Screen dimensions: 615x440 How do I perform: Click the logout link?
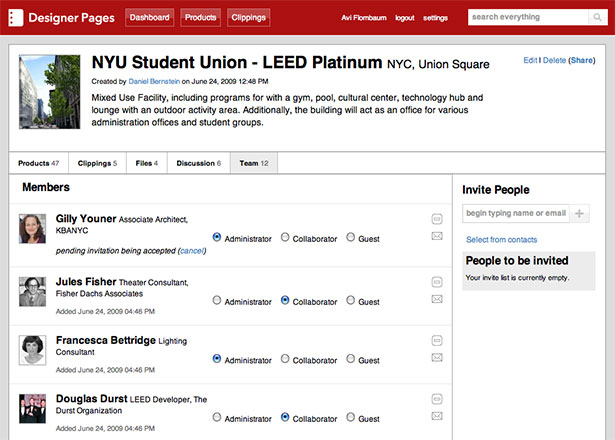[x=404, y=18]
